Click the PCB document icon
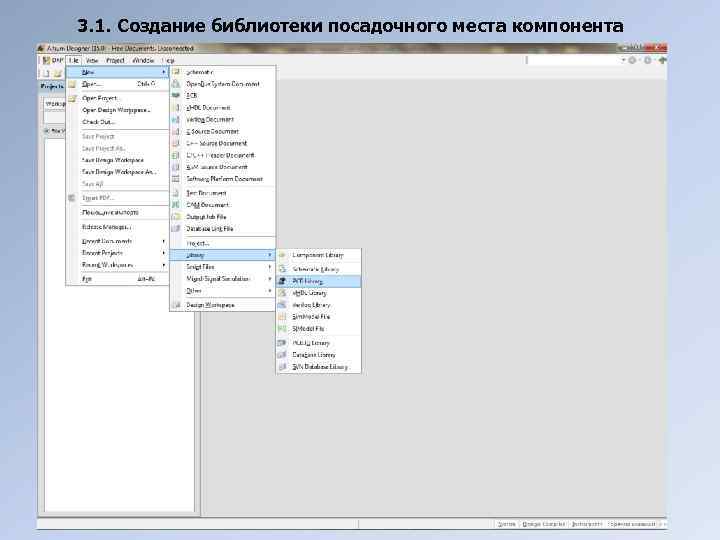720x540 pixels. [x=176, y=96]
